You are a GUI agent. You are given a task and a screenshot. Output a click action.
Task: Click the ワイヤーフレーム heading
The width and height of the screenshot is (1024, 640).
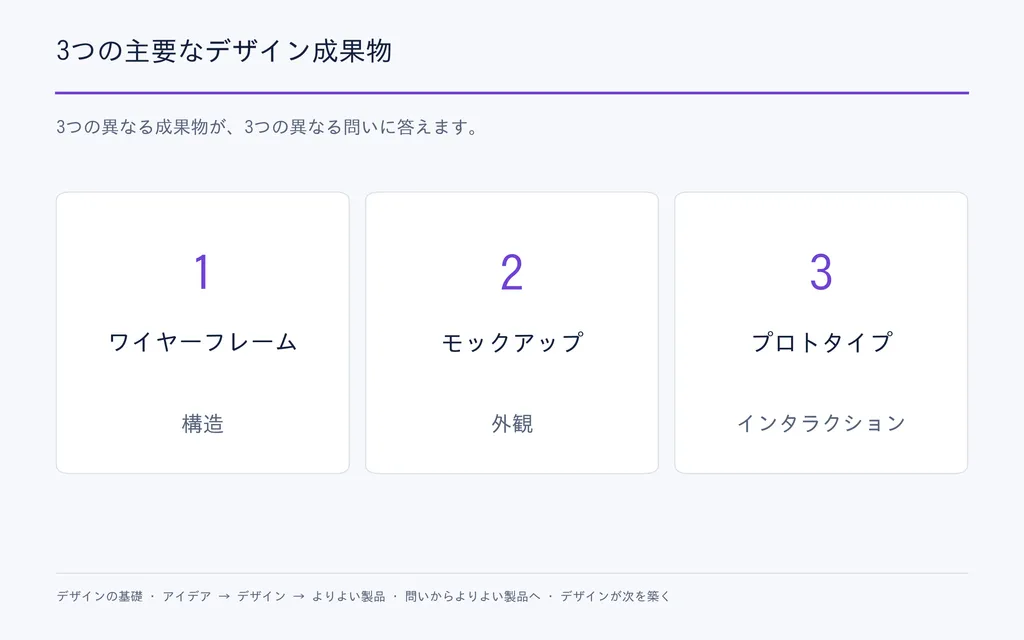coord(202,342)
